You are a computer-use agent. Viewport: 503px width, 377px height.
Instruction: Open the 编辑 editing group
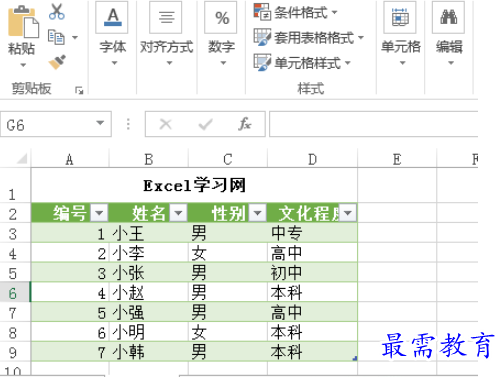(x=449, y=33)
